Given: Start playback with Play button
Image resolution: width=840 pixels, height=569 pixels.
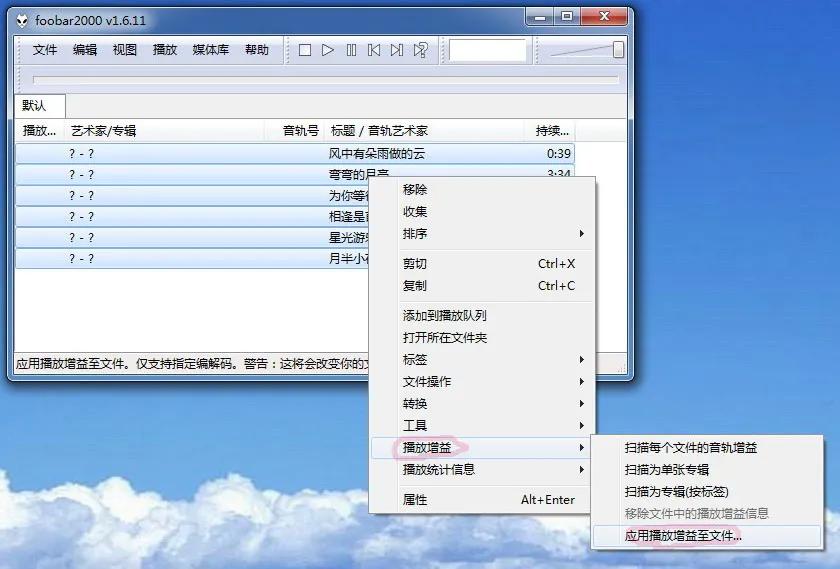Looking at the screenshot, I should pyautogui.click(x=328, y=50).
